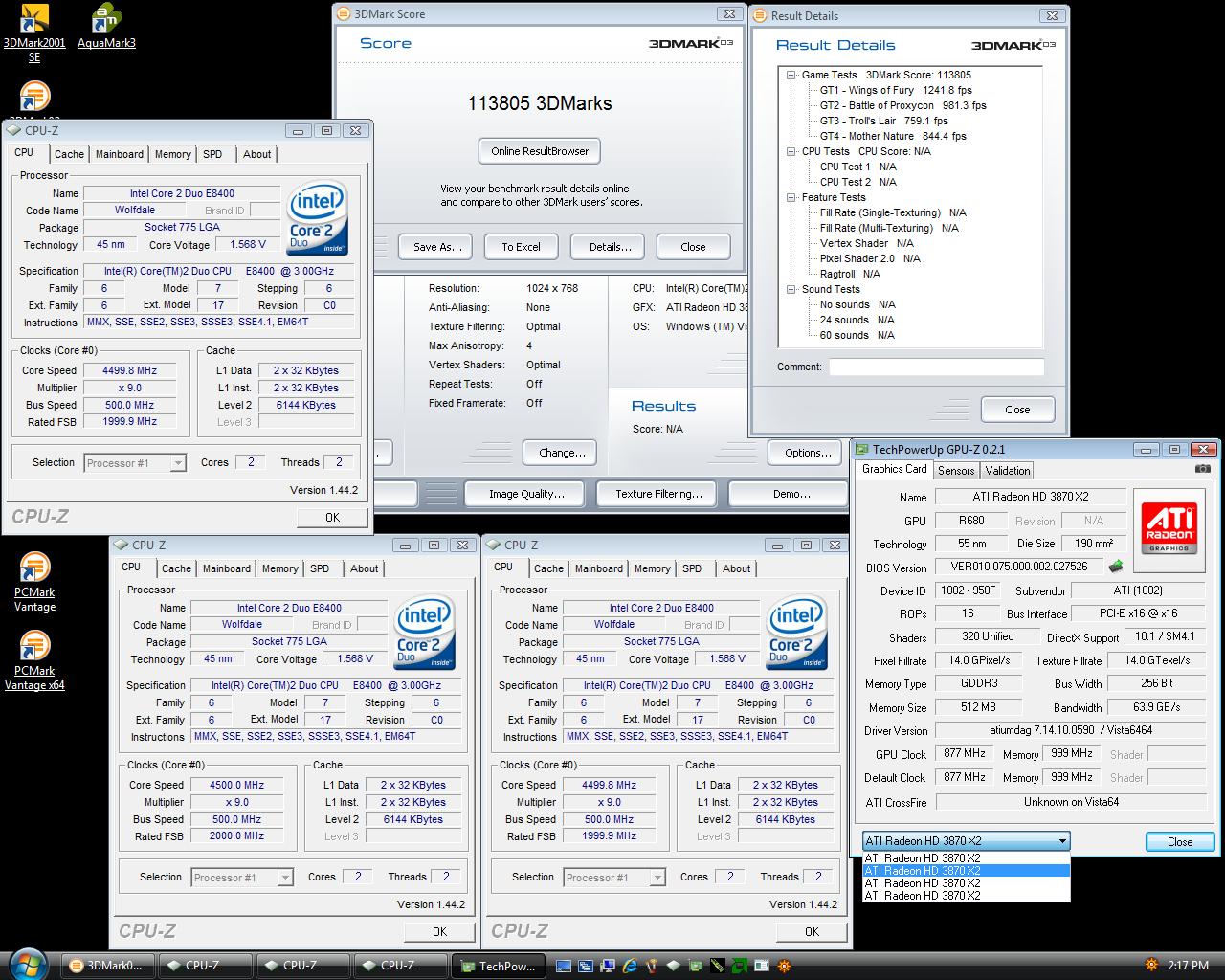Collapse the CPU Tests tree node
The image size is (1225, 980).
(x=791, y=151)
